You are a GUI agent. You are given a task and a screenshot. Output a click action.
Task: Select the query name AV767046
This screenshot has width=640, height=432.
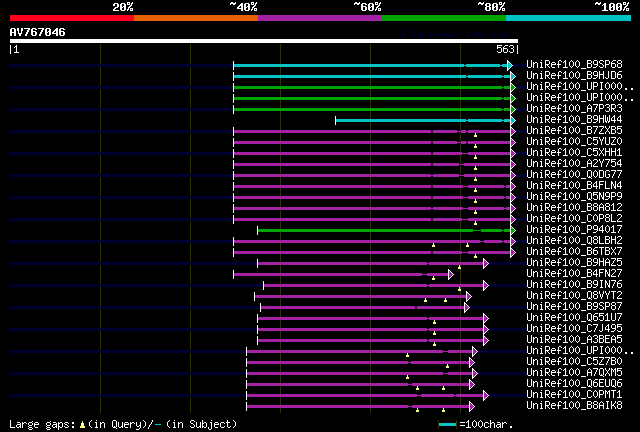point(38,32)
